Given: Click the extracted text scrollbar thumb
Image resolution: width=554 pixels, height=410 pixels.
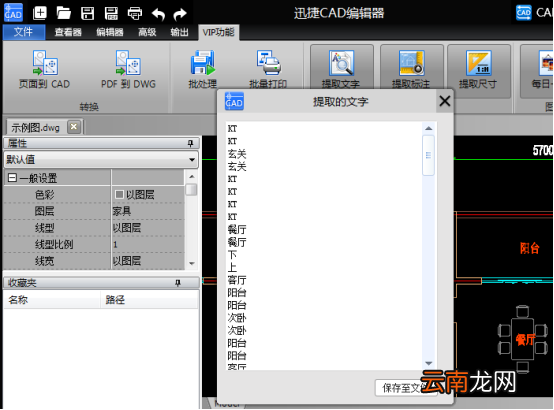Looking at the screenshot, I should click(429, 155).
